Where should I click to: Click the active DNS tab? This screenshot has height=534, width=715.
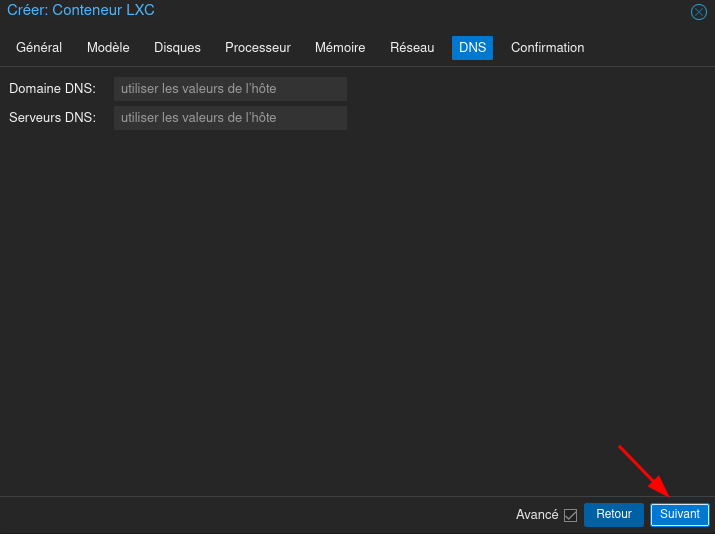pyautogui.click(x=472, y=48)
